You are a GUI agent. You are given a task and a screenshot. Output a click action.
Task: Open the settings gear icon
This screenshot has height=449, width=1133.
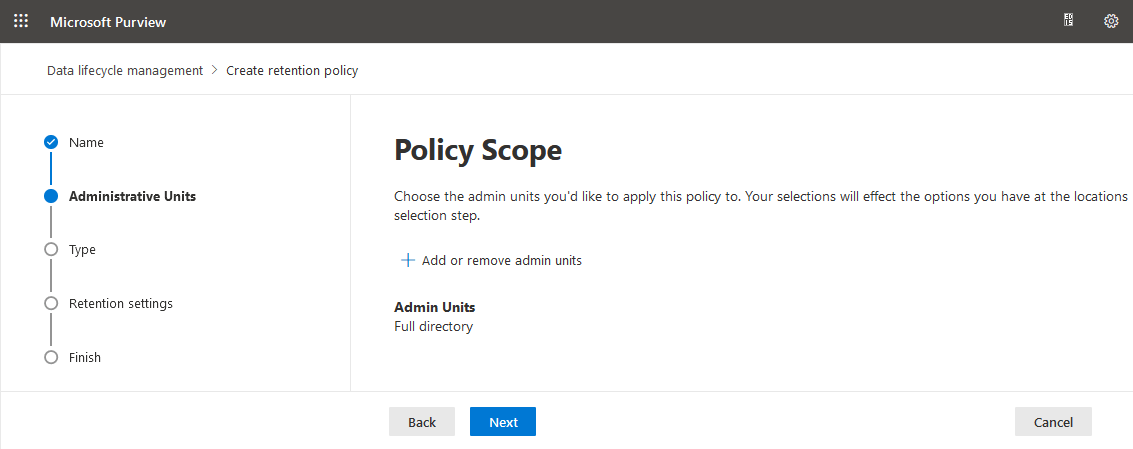[1111, 21]
